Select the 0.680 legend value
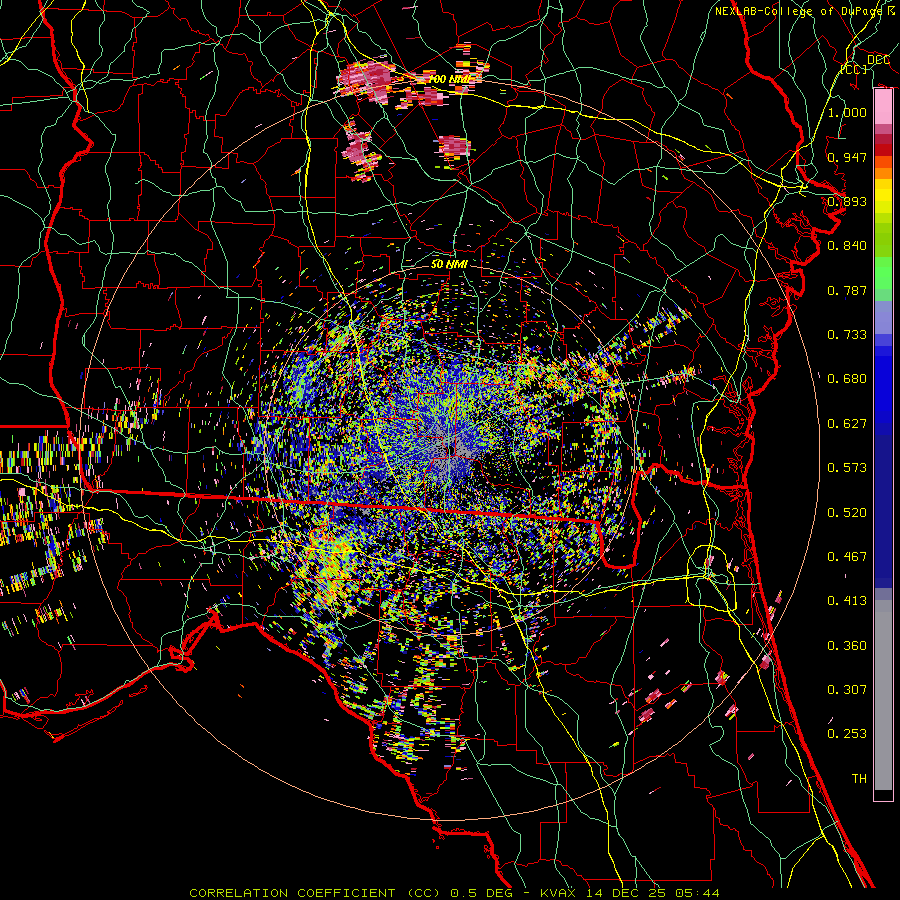 (x=847, y=379)
